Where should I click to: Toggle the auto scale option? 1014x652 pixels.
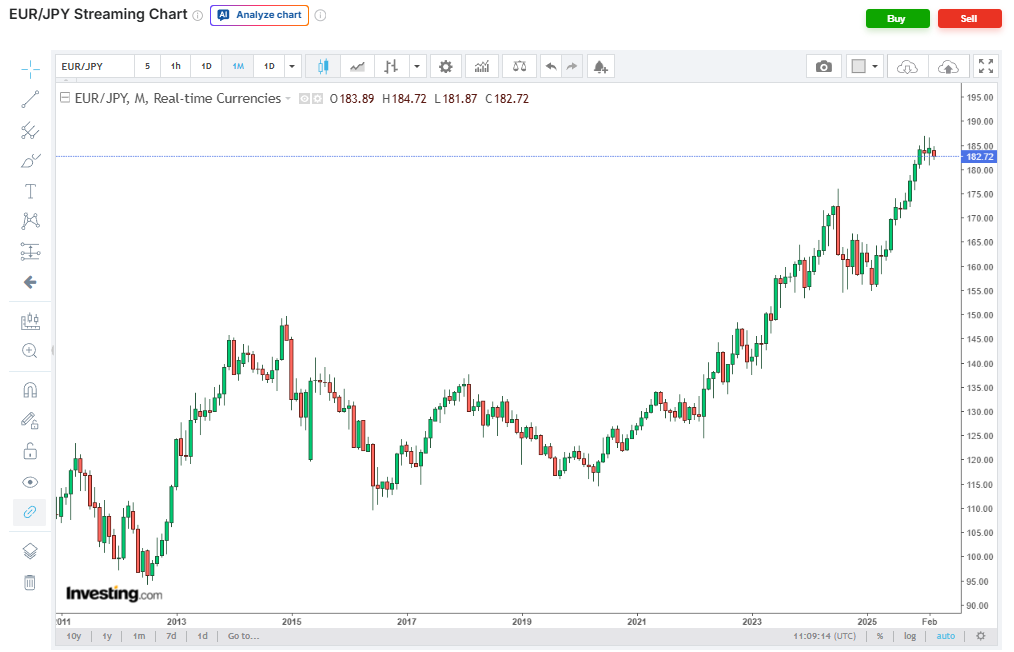(x=945, y=636)
